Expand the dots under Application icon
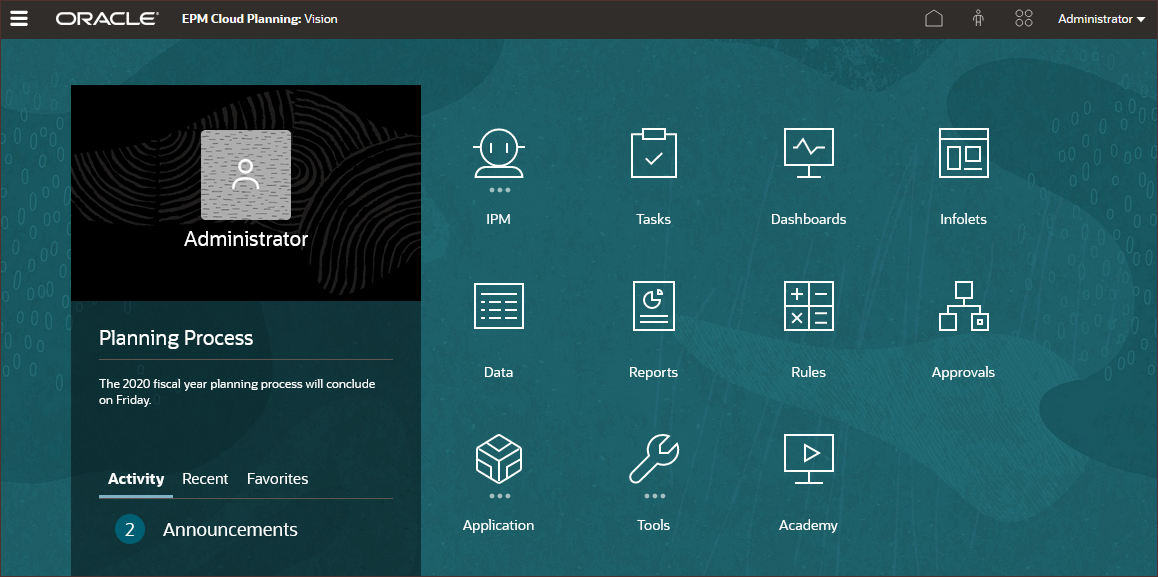1158x577 pixels. click(x=499, y=496)
